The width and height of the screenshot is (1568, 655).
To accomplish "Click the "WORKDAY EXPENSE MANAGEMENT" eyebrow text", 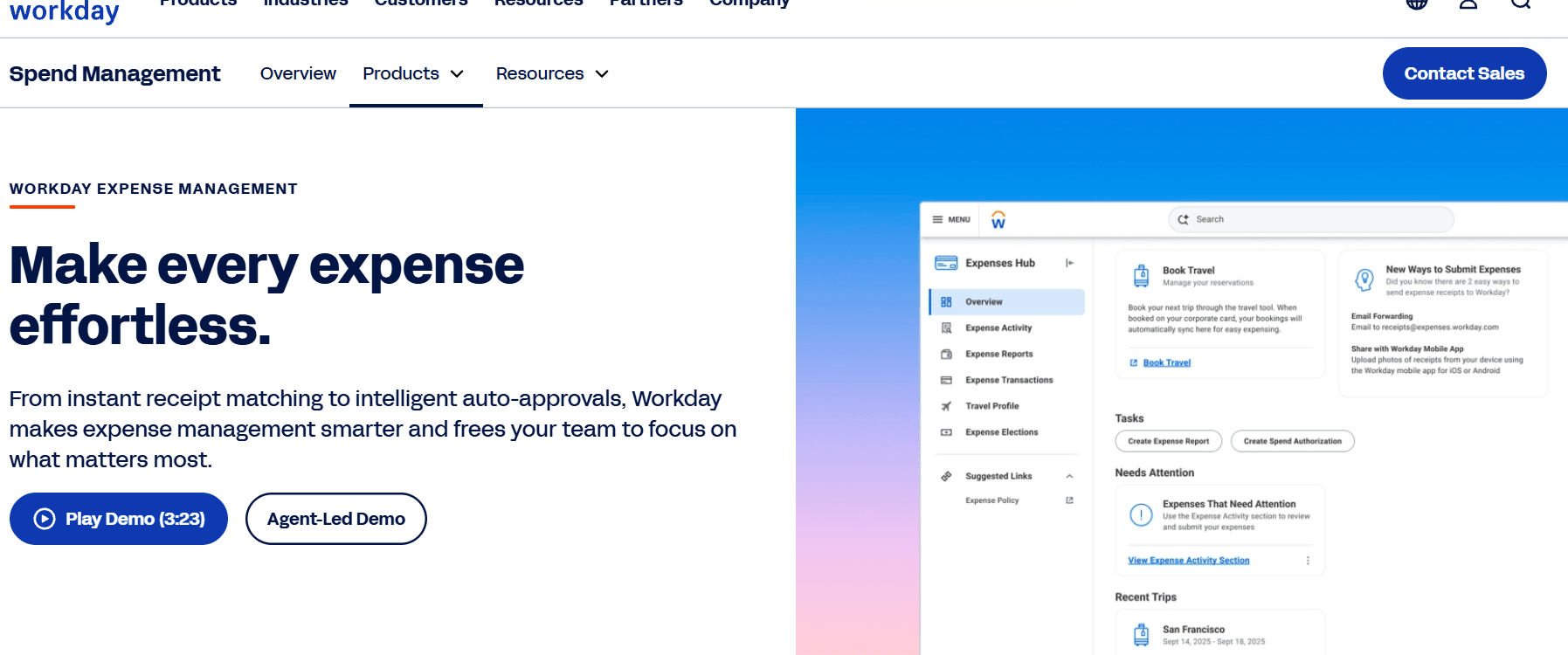I will click(x=154, y=189).
